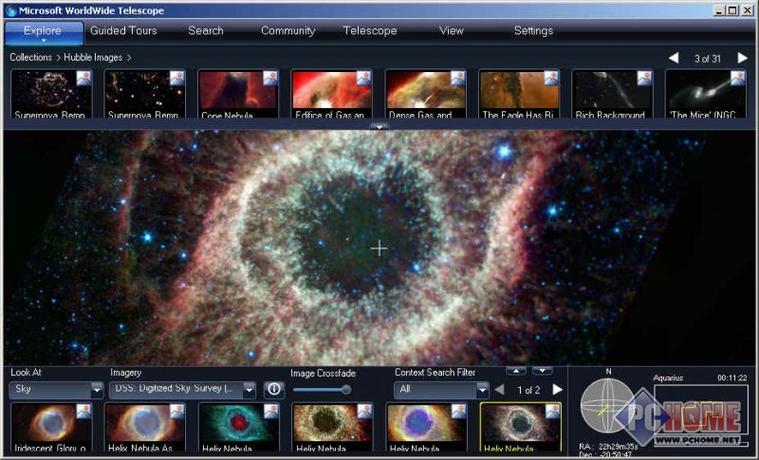
Task: Click the celestial sphere globe
Action: coord(607,406)
